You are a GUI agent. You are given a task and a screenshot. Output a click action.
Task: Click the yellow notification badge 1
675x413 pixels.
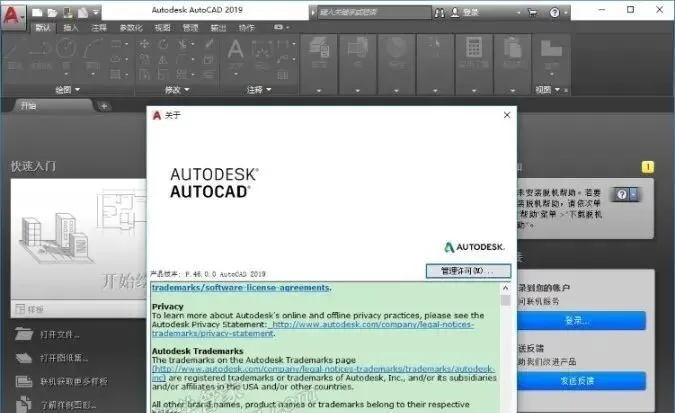(x=647, y=167)
